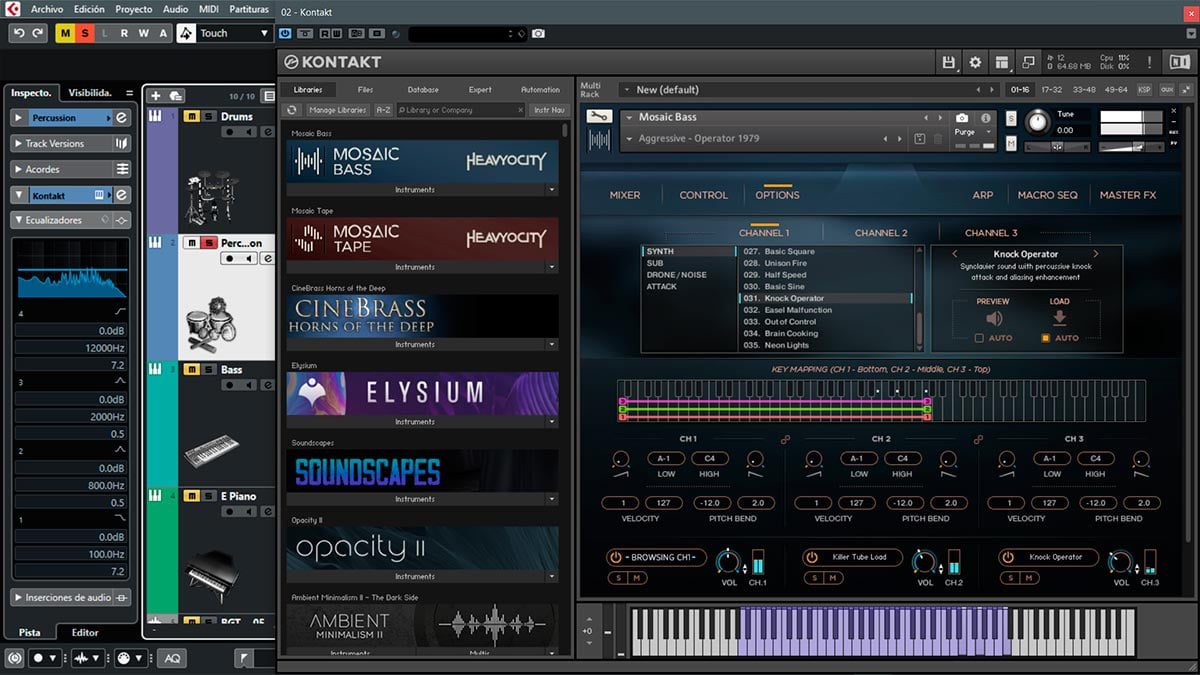Adjust the CH.1 VOL knob
Screen dimensions: 1200x675
coord(727,562)
